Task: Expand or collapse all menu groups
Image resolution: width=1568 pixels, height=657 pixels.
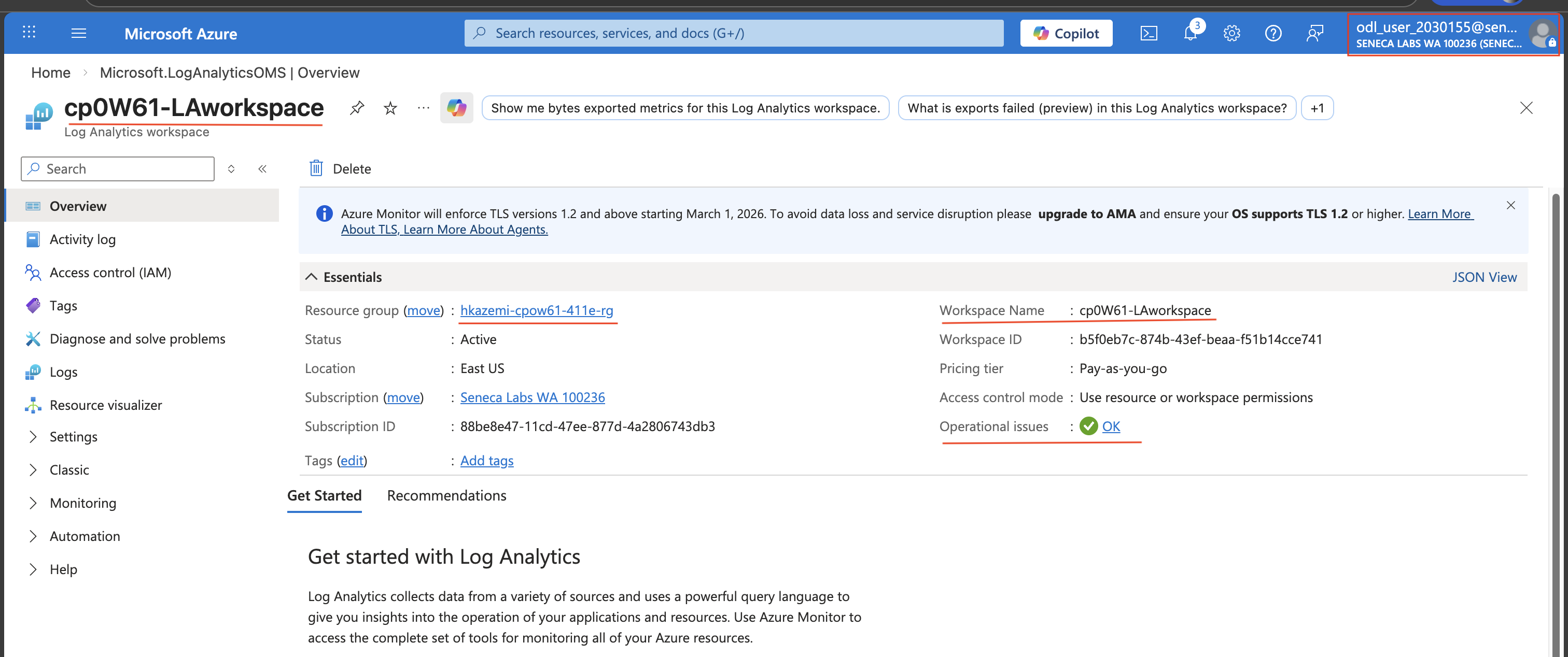Action: pyautogui.click(x=231, y=168)
